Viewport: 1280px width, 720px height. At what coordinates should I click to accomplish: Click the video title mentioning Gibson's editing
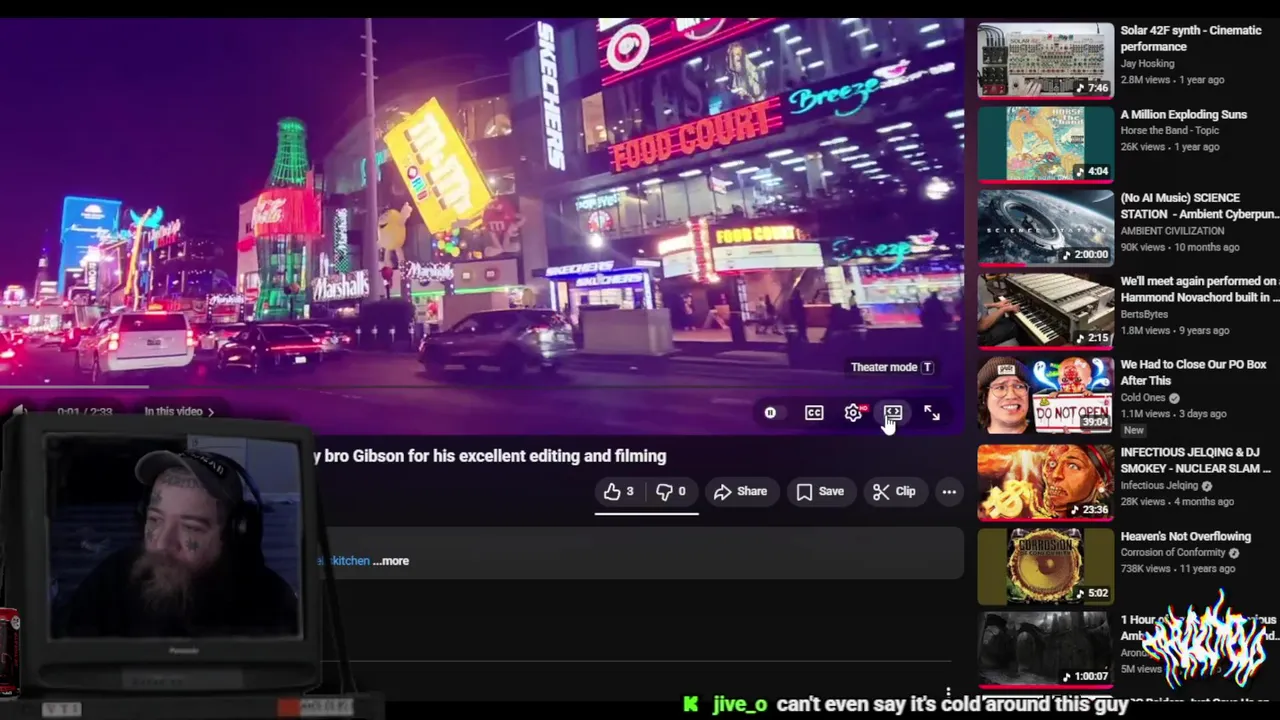(489, 456)
